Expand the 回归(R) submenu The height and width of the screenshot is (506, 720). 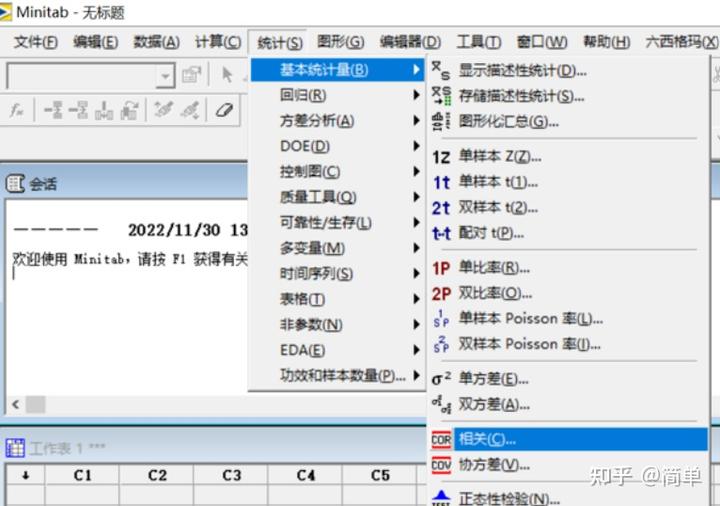coord(338,95)
